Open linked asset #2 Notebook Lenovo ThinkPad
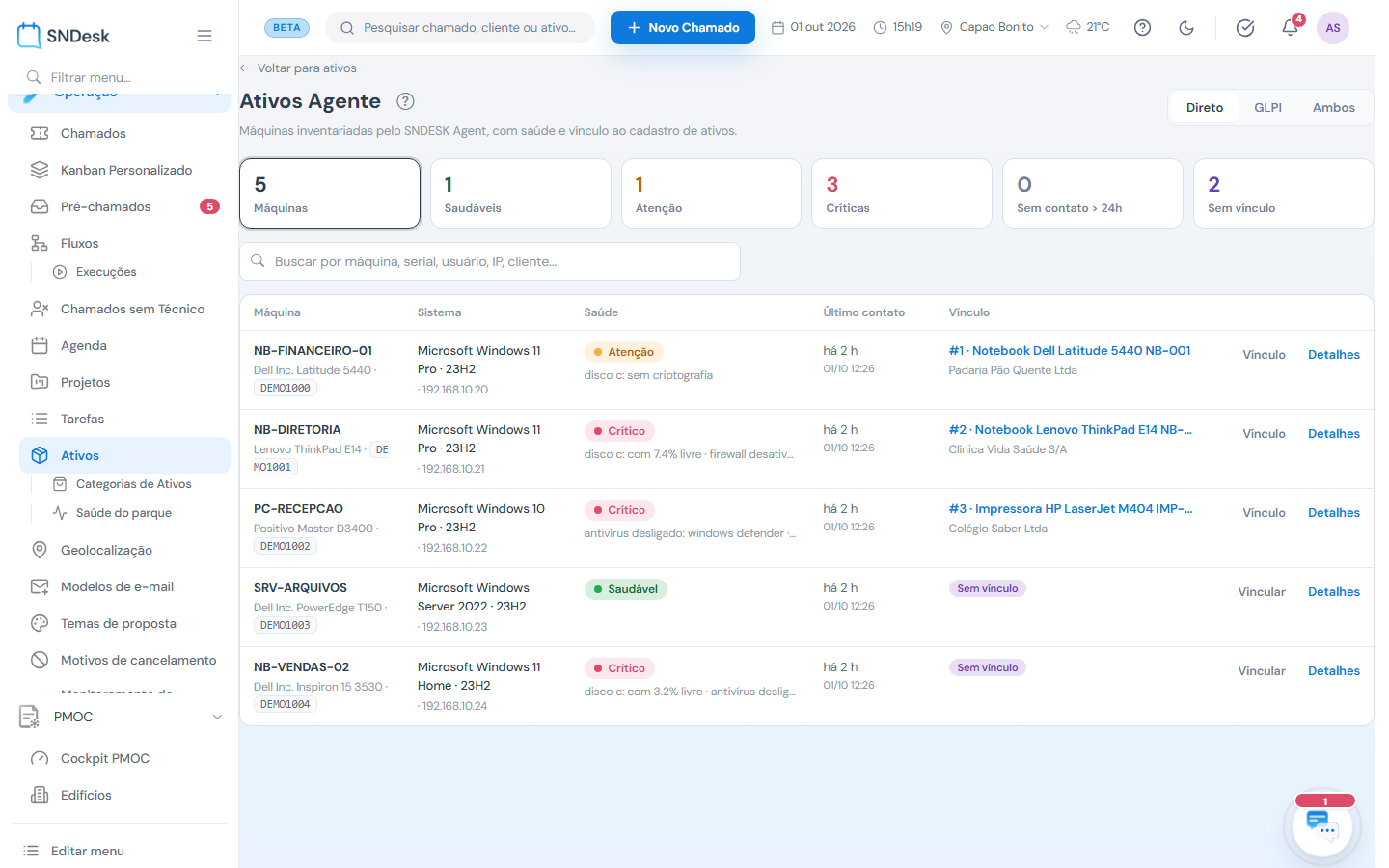The width and height of the screenshot is (1389, 868). coord(1070,430)
